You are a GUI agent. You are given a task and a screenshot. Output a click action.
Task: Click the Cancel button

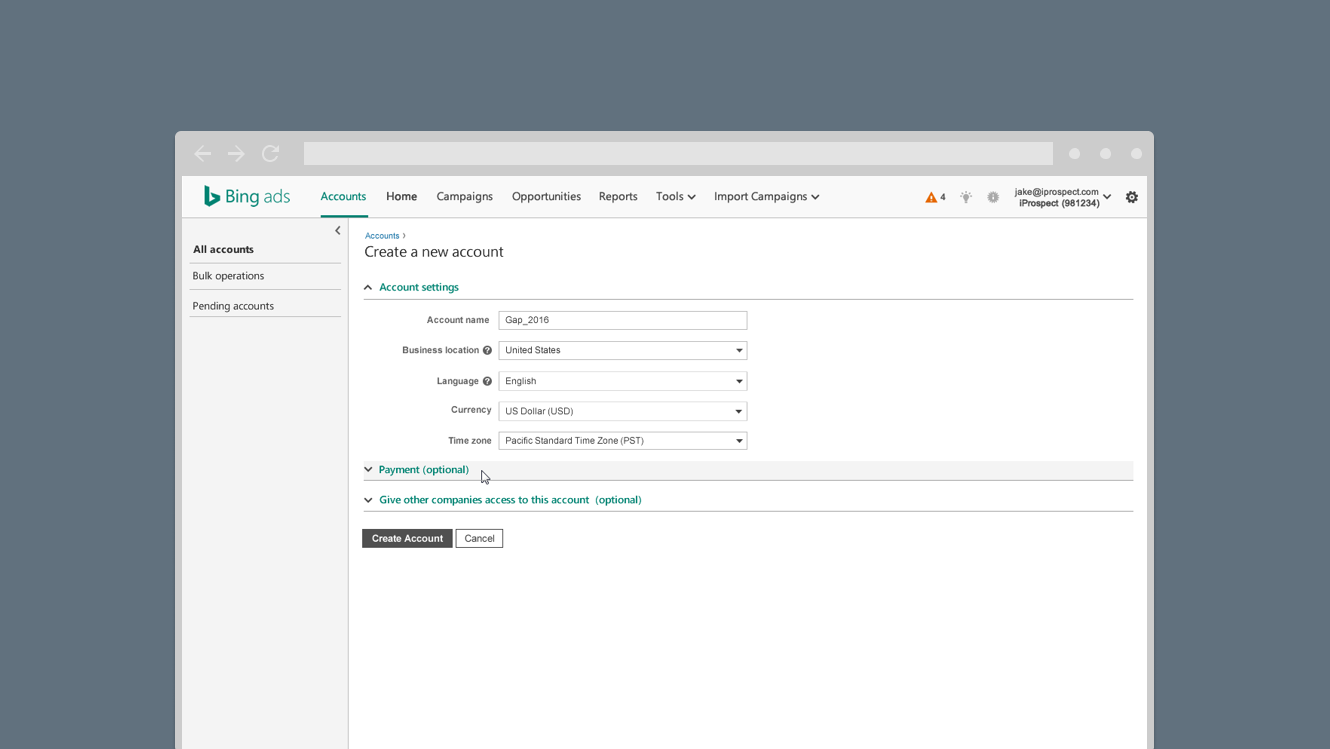pyautogui.click(x=479, y=538)
